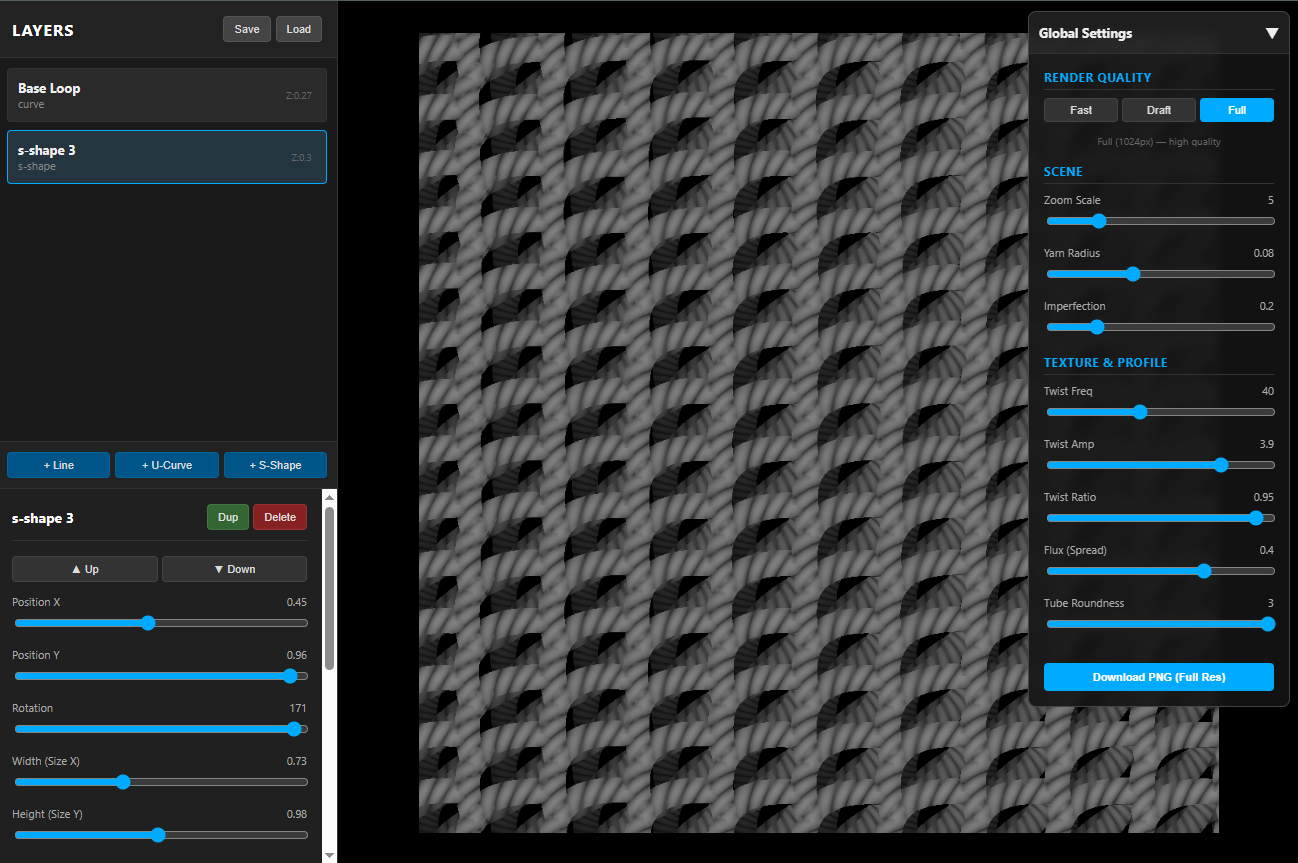Select the Base Loop layer

coord(166,94)
